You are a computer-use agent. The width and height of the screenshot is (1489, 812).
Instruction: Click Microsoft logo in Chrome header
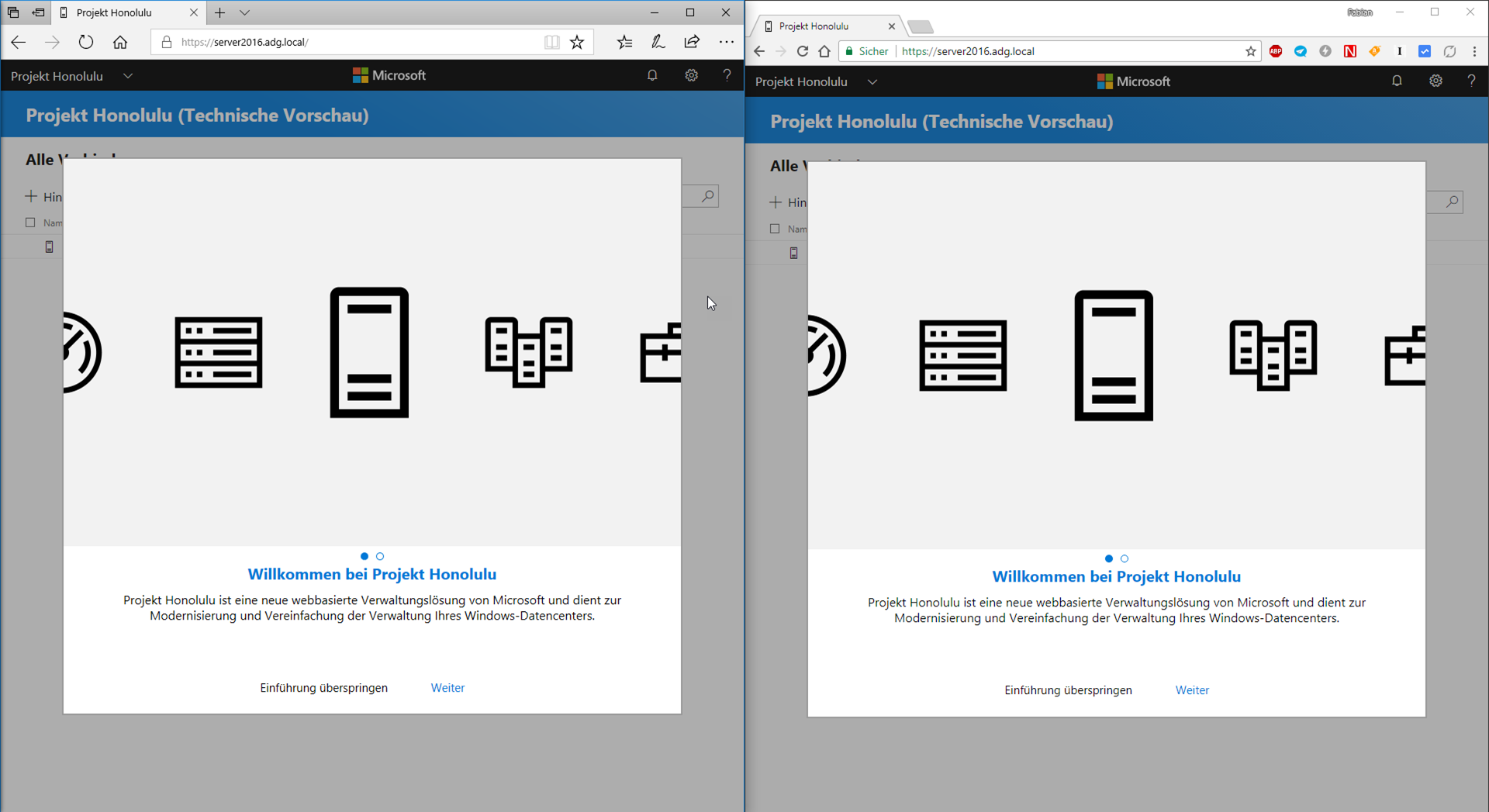pos(1134,81)
